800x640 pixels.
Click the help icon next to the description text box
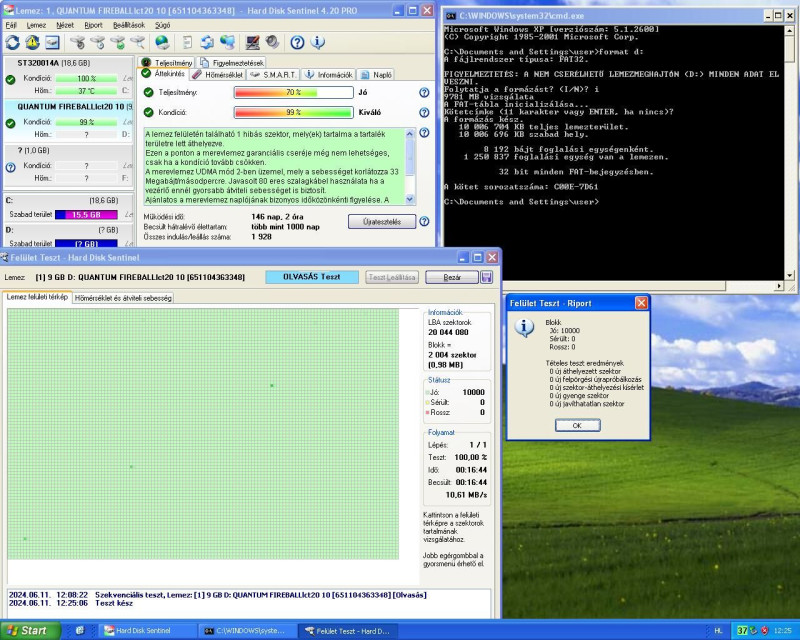[424, 133]
